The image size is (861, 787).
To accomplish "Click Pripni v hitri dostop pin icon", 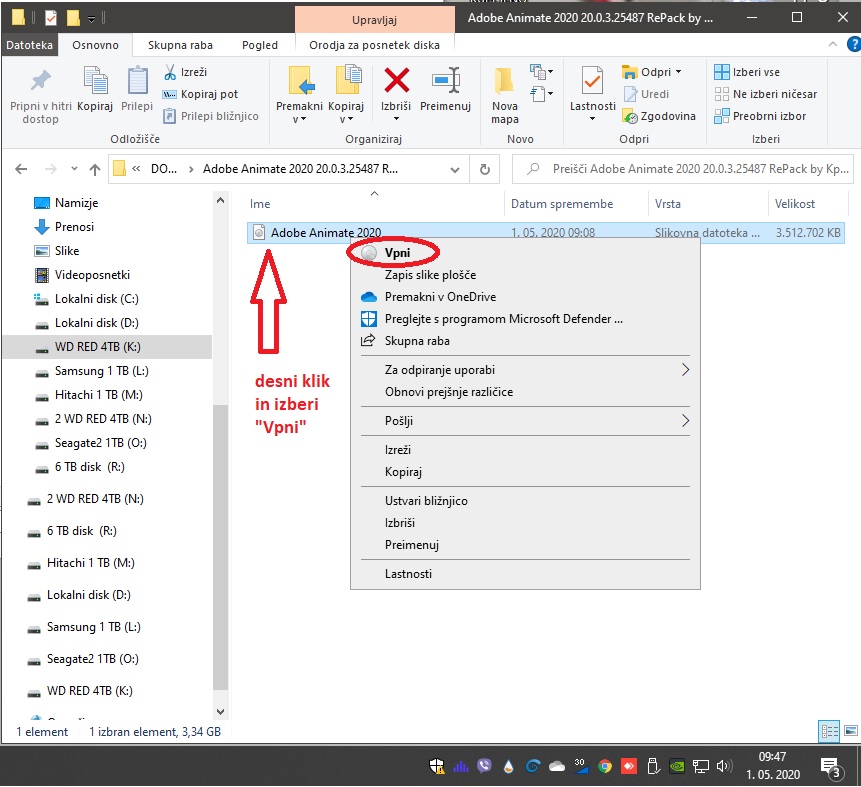I will click(41, 81).
